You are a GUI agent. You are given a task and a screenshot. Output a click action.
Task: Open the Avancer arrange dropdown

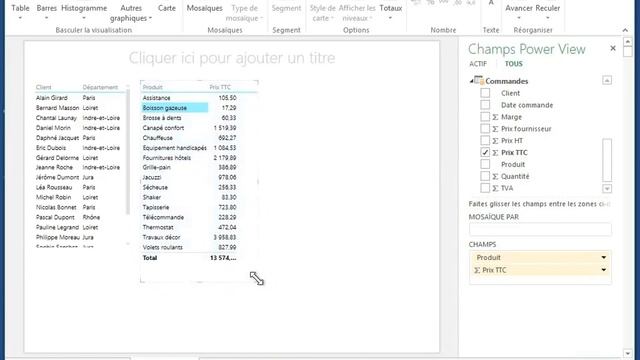(x=519, y=12)
